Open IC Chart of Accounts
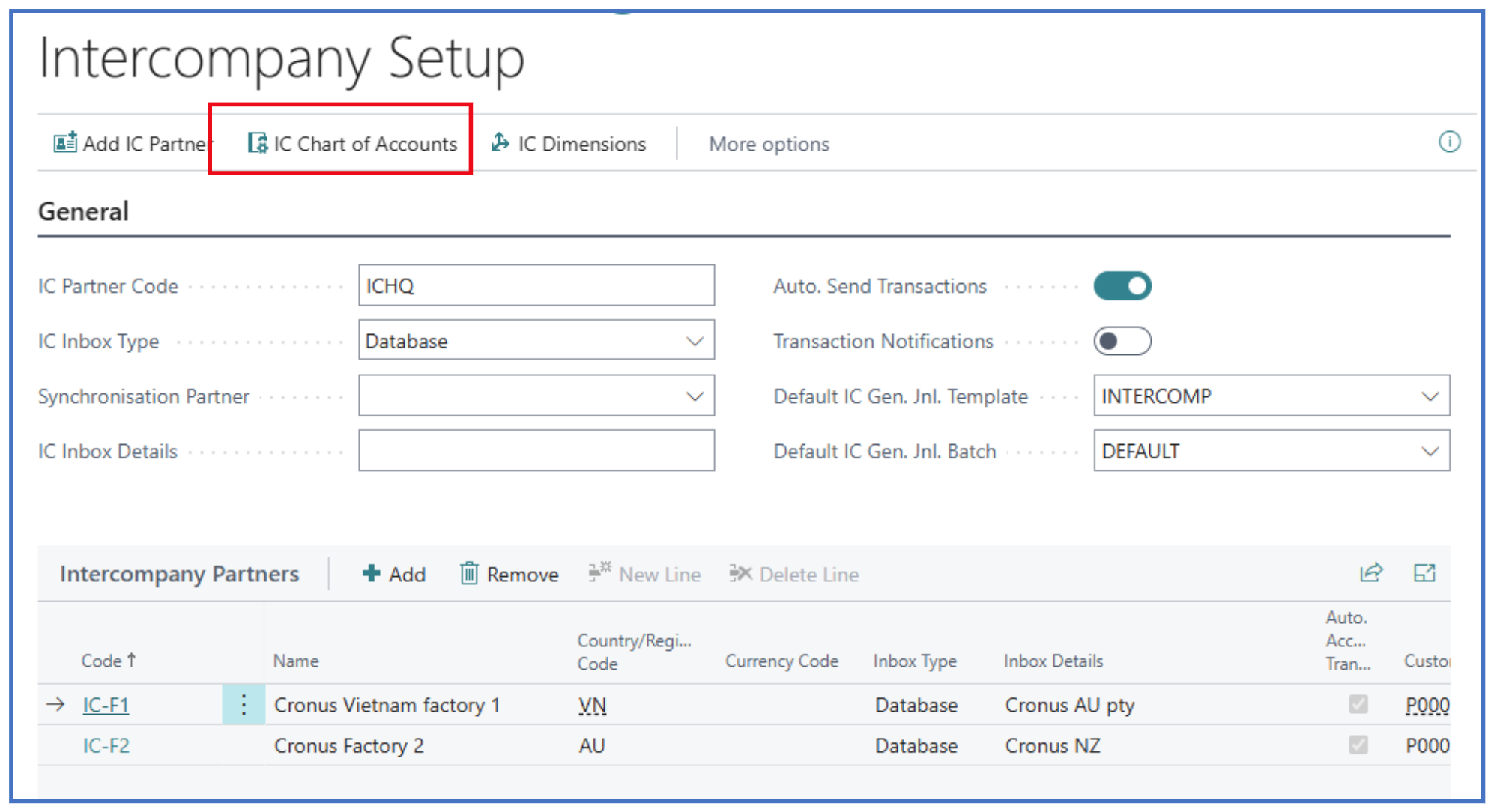 click(352, 143)
